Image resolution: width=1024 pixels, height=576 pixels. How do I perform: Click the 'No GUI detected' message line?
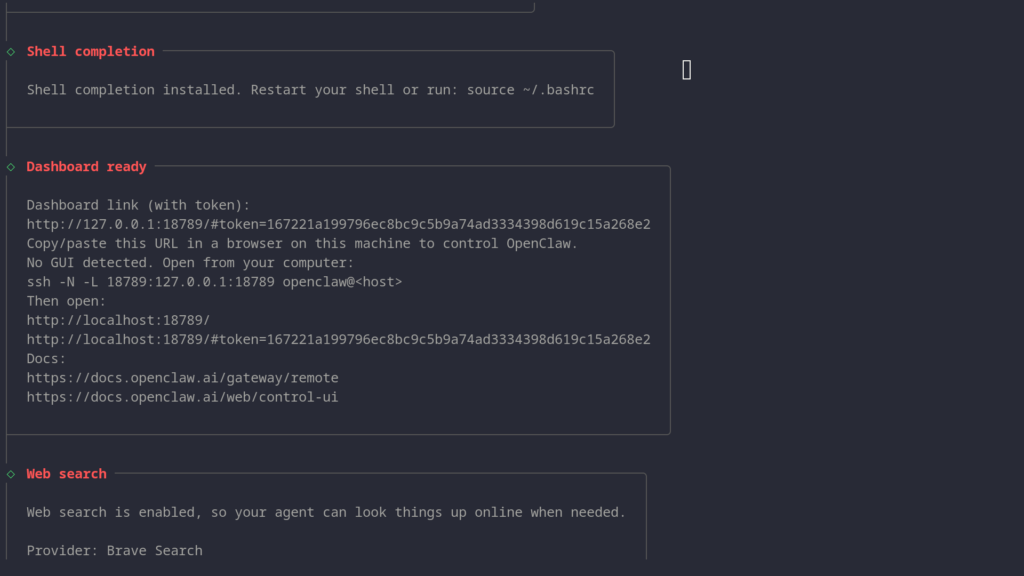190,263
